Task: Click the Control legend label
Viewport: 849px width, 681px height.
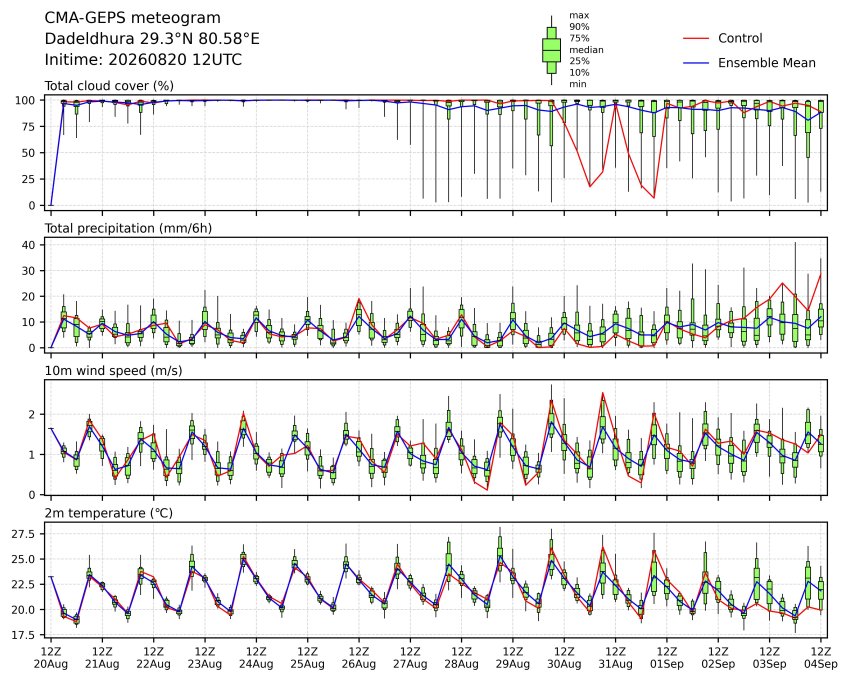Action: point(740,38)
